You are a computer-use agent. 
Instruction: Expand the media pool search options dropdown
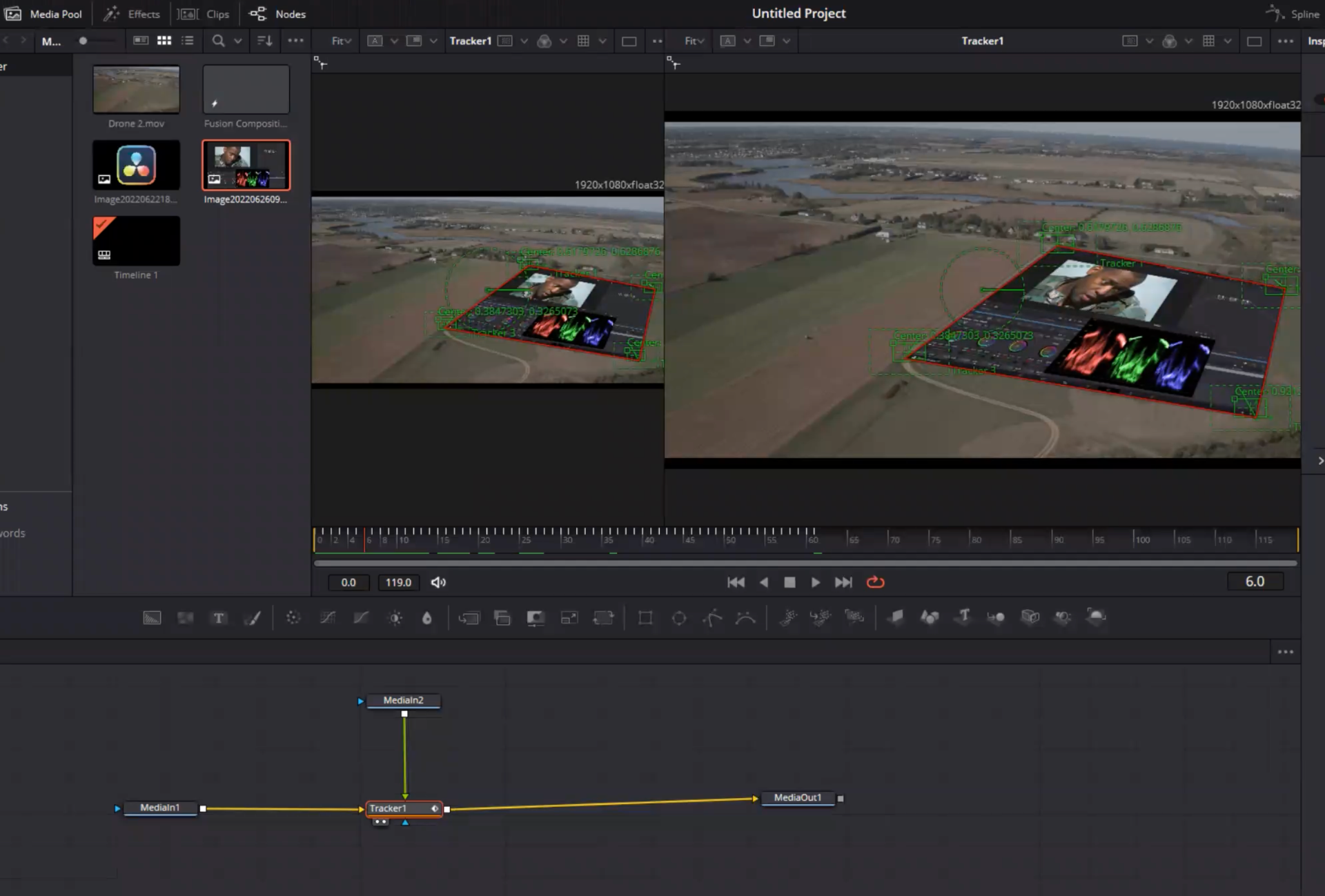click(238, 41)
